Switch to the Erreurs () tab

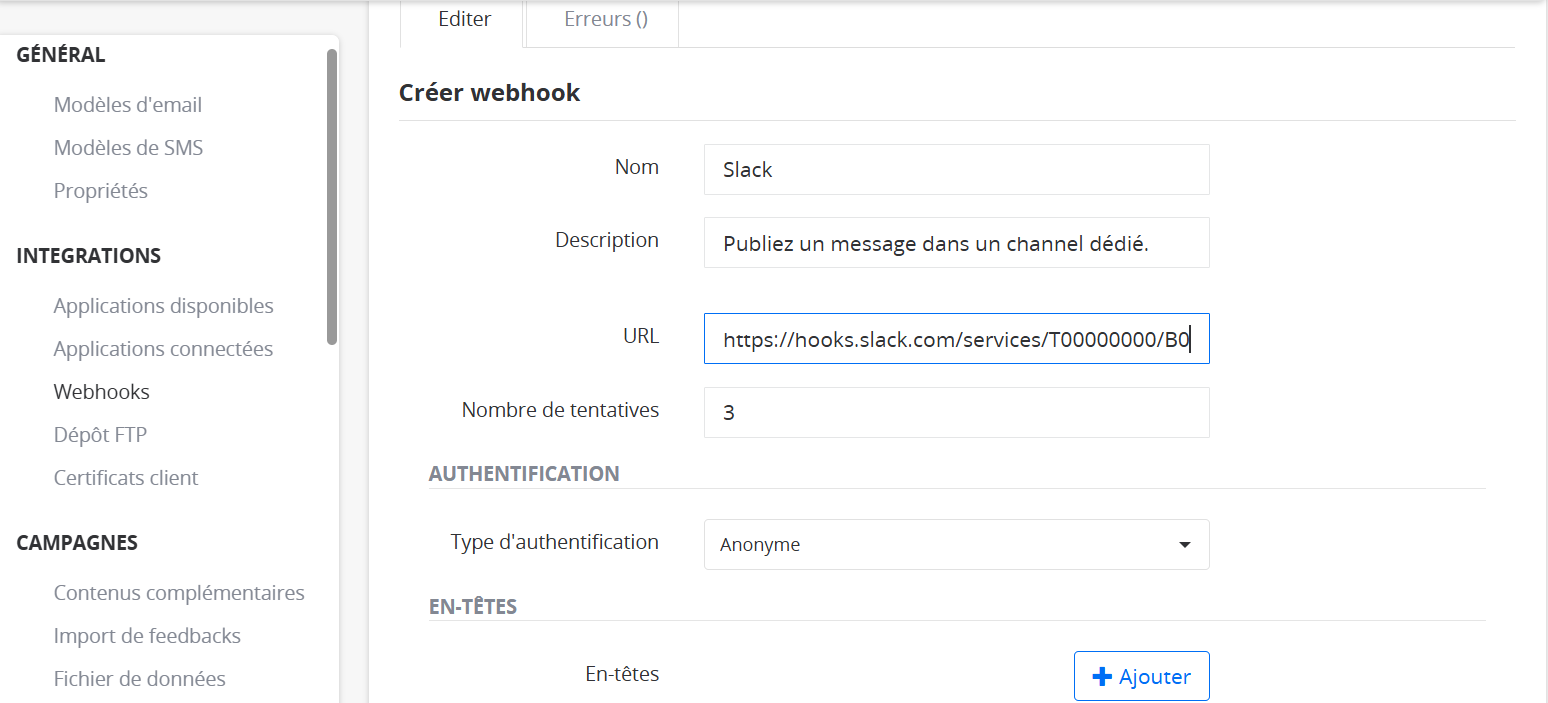(x=606, y=19)
